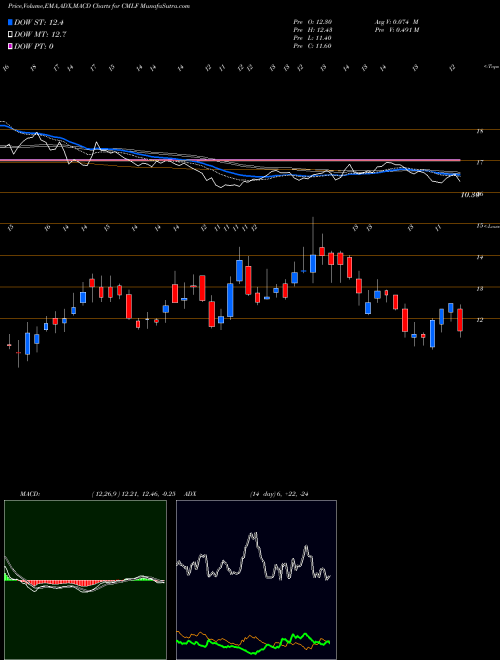The width and height of the screenshot is (500, 660).
Task: Click the 12 axis label on candlestick chart
Action: (x=479, y=320)
